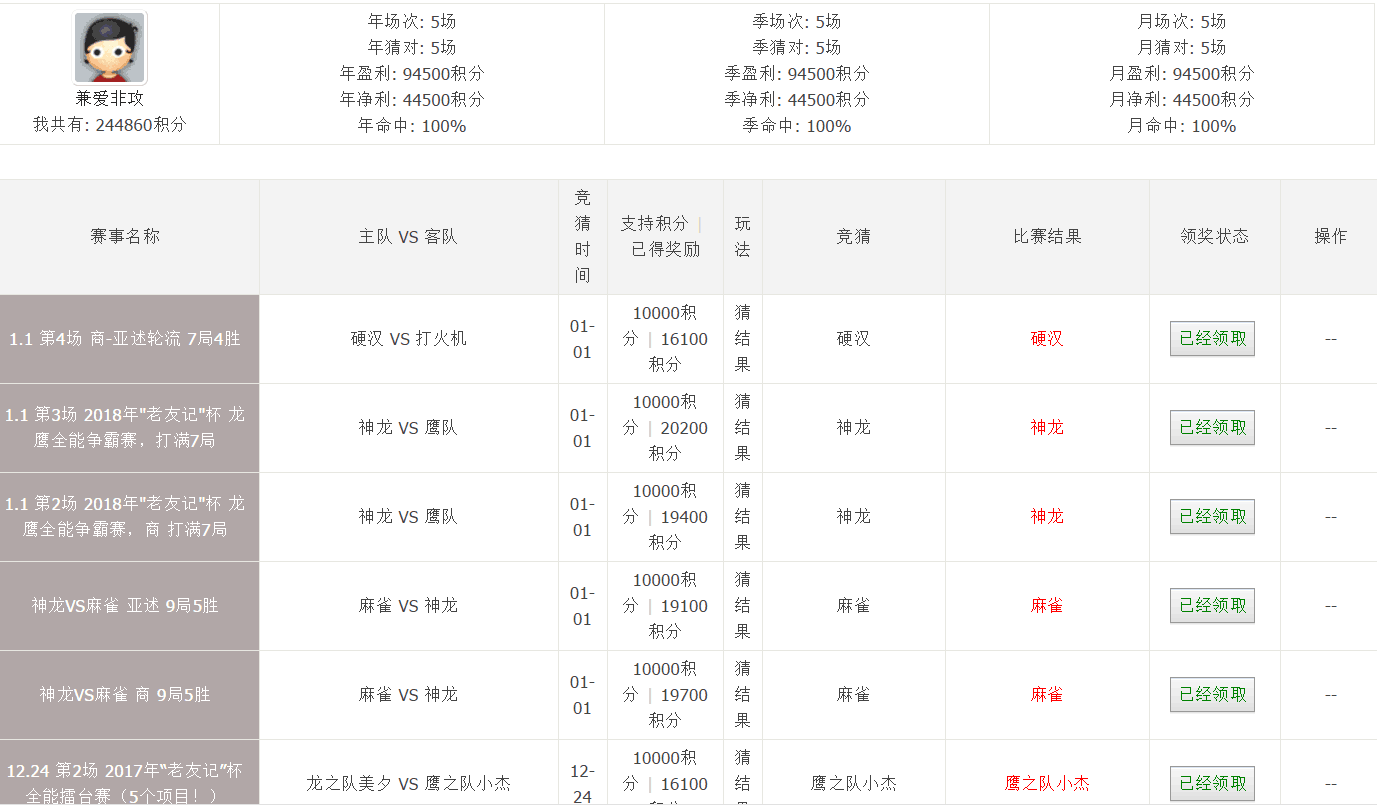Viewport: 1377px width, 810px height.
Task: Click 已经领取 for 神龙VS麻雀 亚述 9局5胜
Action: click(1212, 606)
